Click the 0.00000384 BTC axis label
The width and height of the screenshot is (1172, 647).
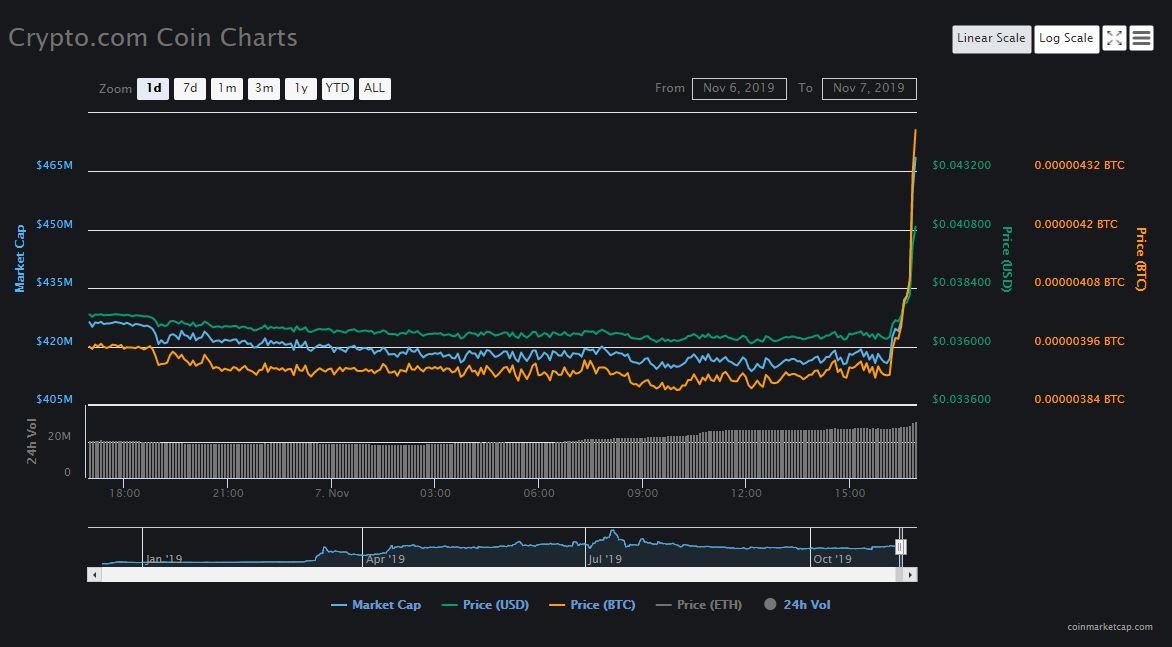pos(1079,400)
